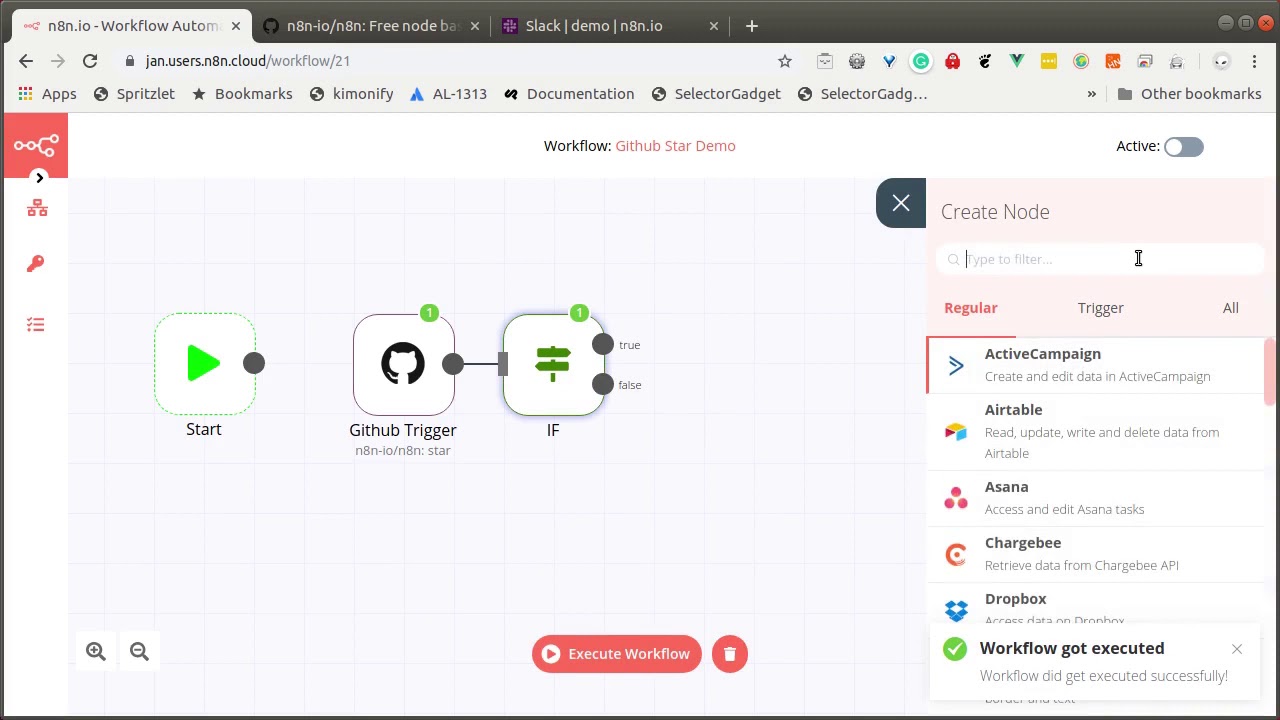The height and width of the screenshot is (720, 1280).
Task: Add the Asana node
Action: tap(1096, 498)
